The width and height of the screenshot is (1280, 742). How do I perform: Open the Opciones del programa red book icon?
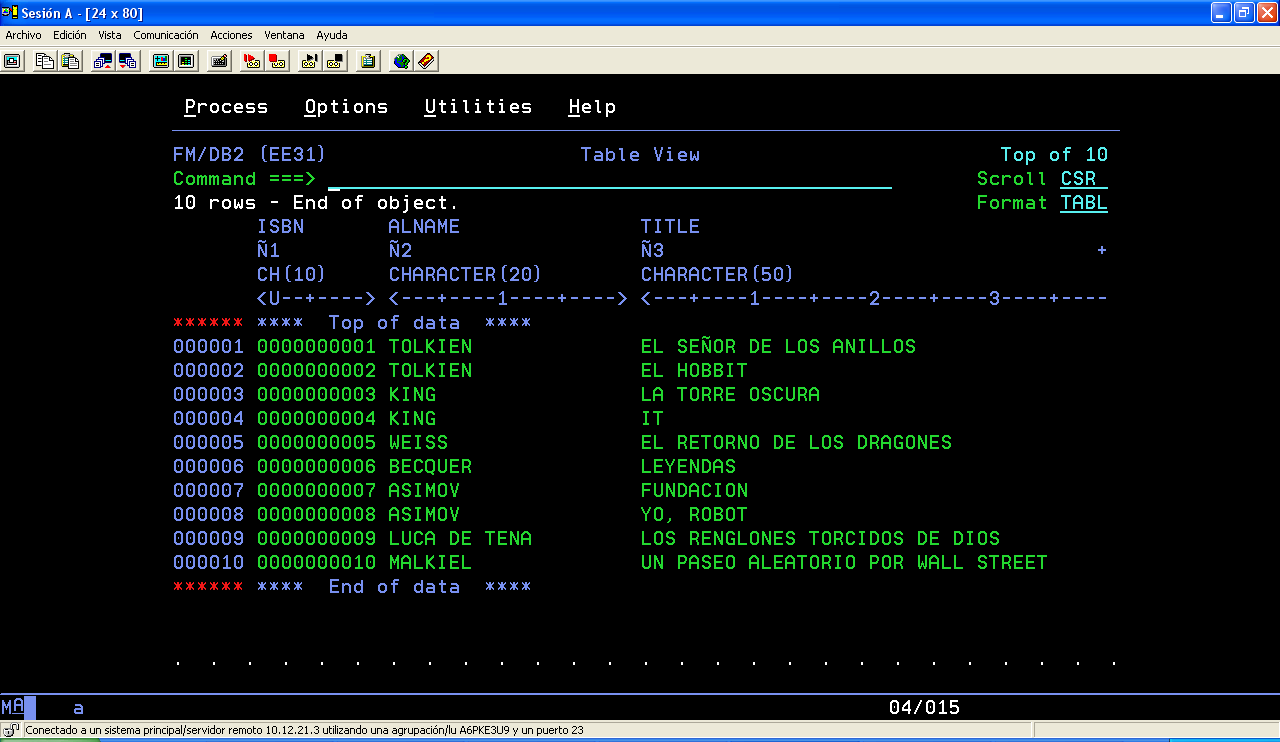coord(426,61)
